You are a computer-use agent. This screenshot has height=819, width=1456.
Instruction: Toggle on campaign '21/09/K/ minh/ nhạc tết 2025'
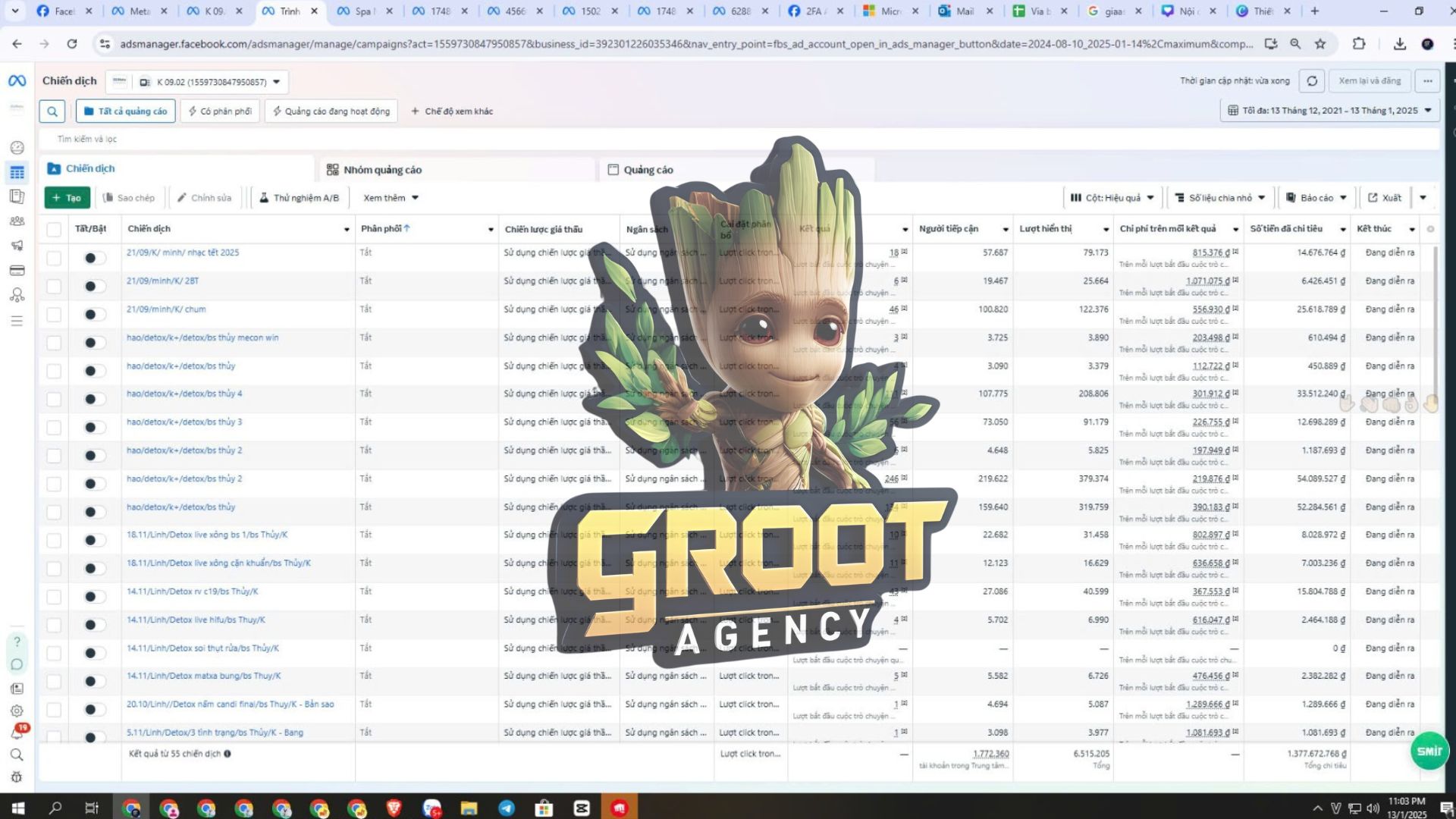pos(94,258)
